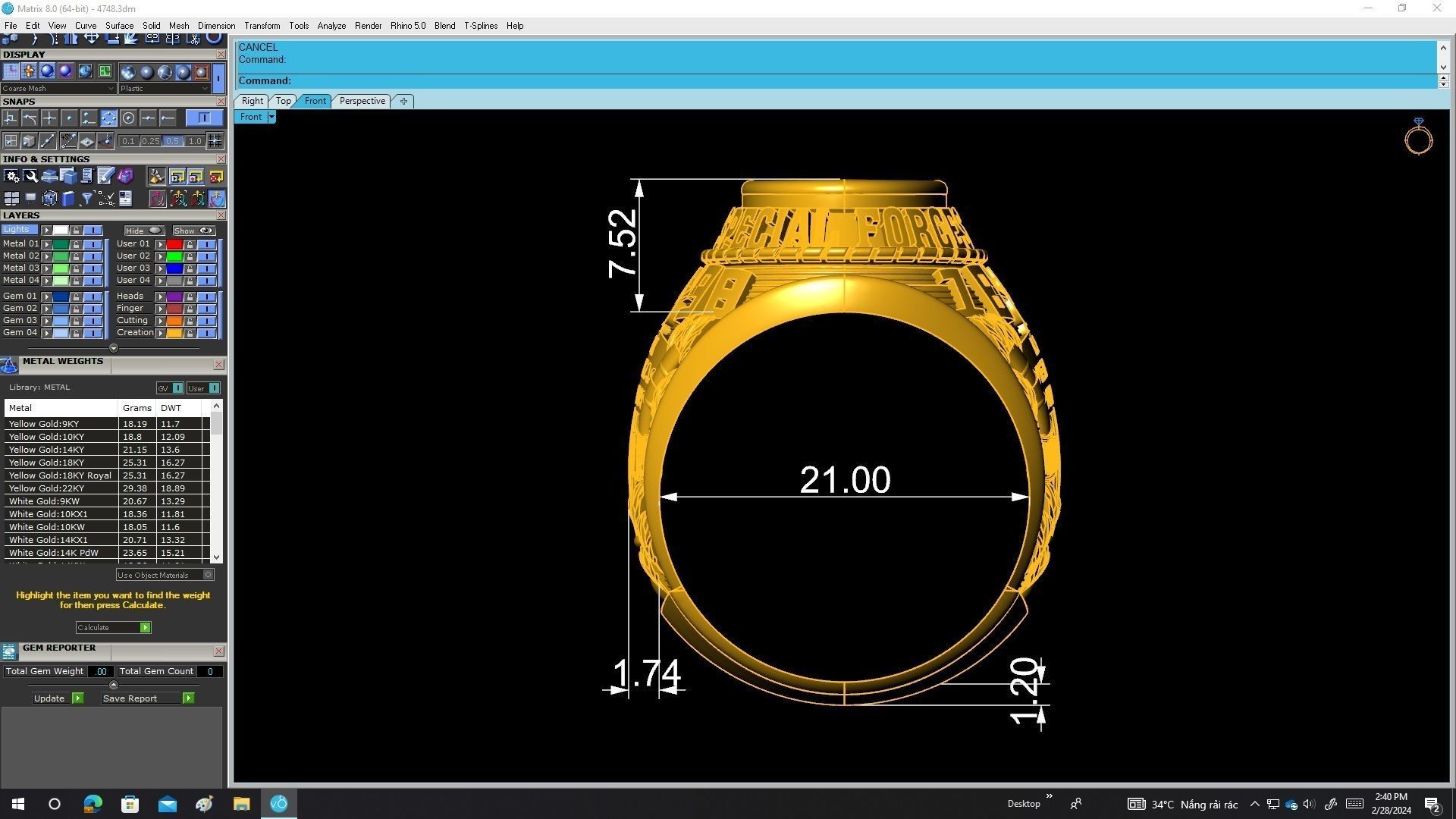The height and width of the screenshot is (819, 1456).
Task: Click the Cutting orange color swatch
Action: coord(174,321)
